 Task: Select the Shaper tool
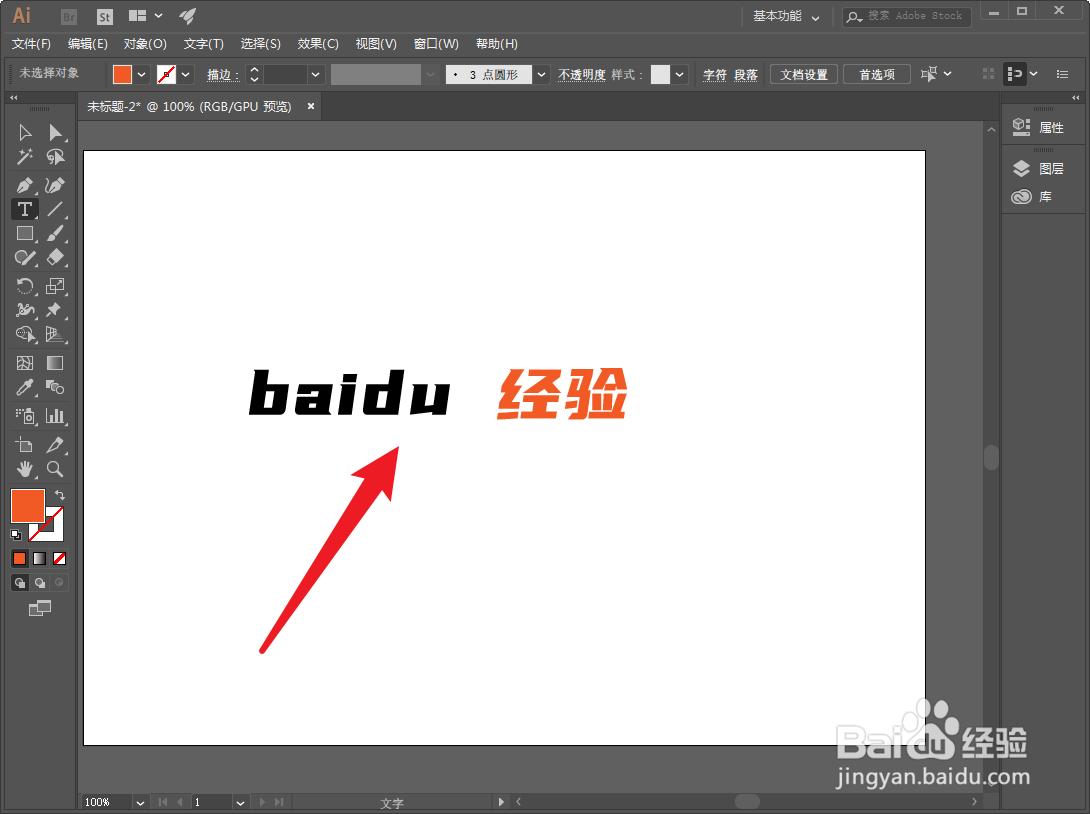[25, 258]
